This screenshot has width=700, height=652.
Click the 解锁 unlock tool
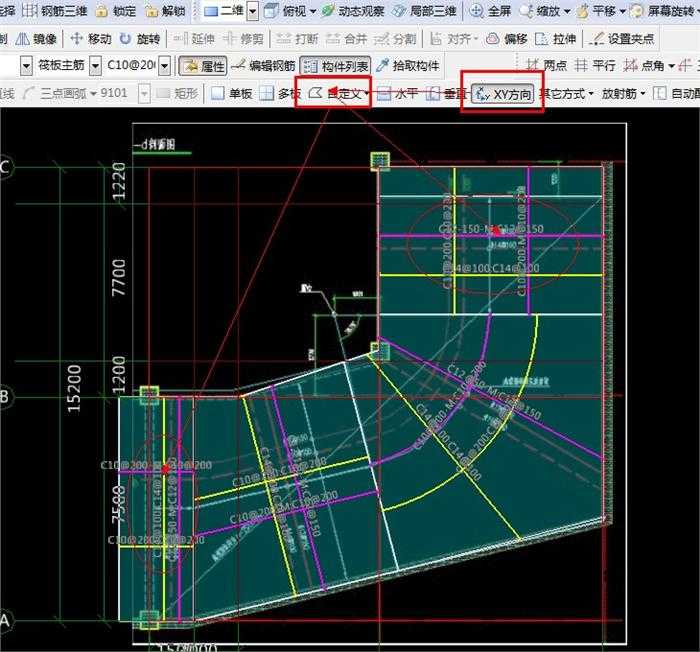click(x=165, y=10)
